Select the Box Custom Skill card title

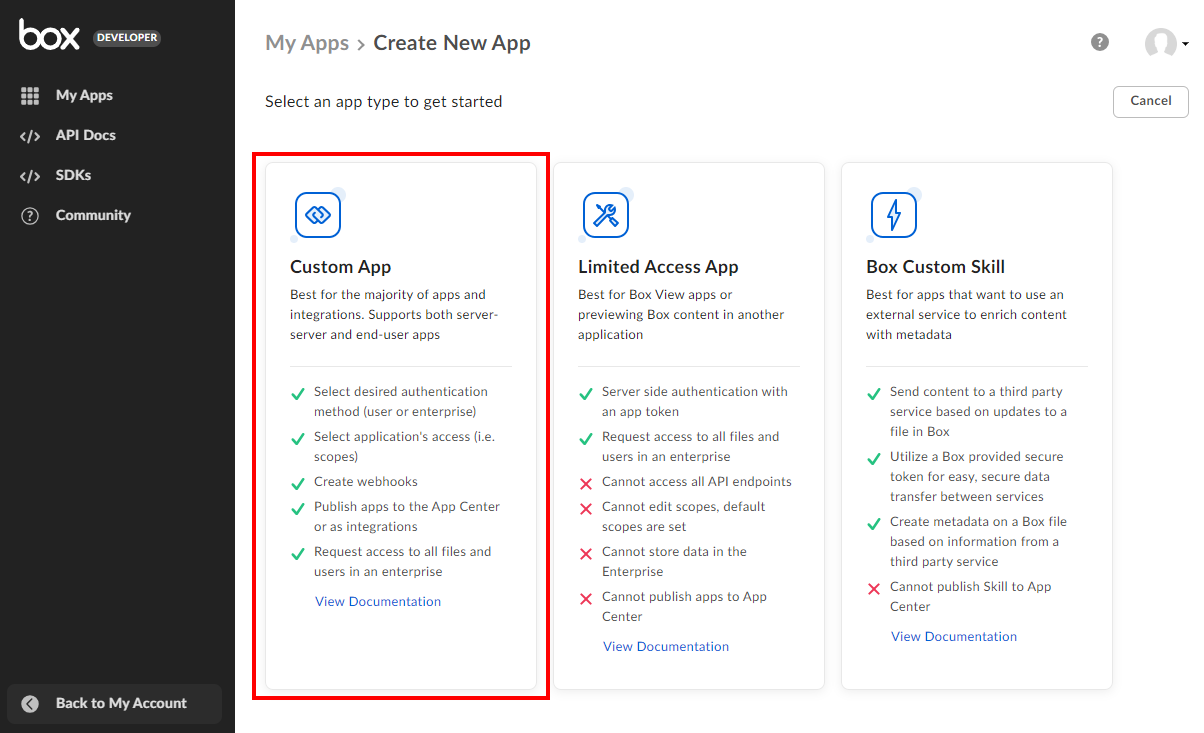point(935,267)
